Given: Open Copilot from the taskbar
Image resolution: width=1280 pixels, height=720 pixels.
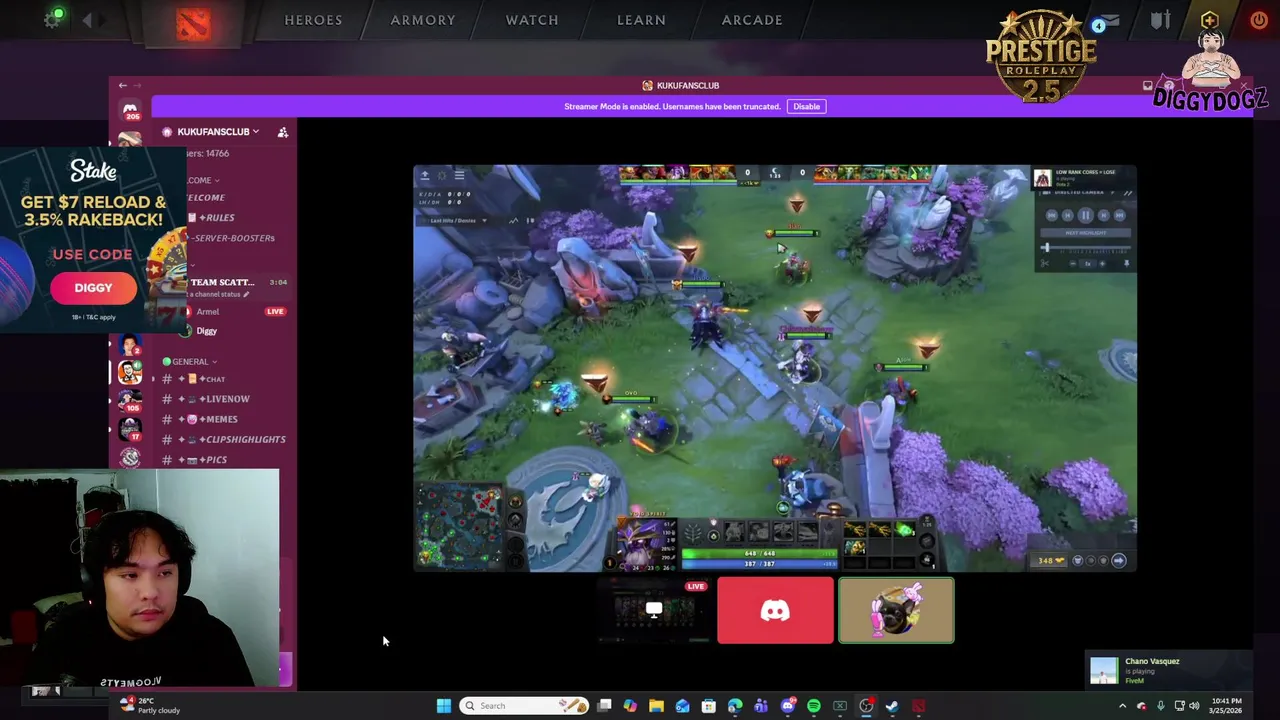Looking at the screenshot, I should pyautogui.click(x=630, y=706).
